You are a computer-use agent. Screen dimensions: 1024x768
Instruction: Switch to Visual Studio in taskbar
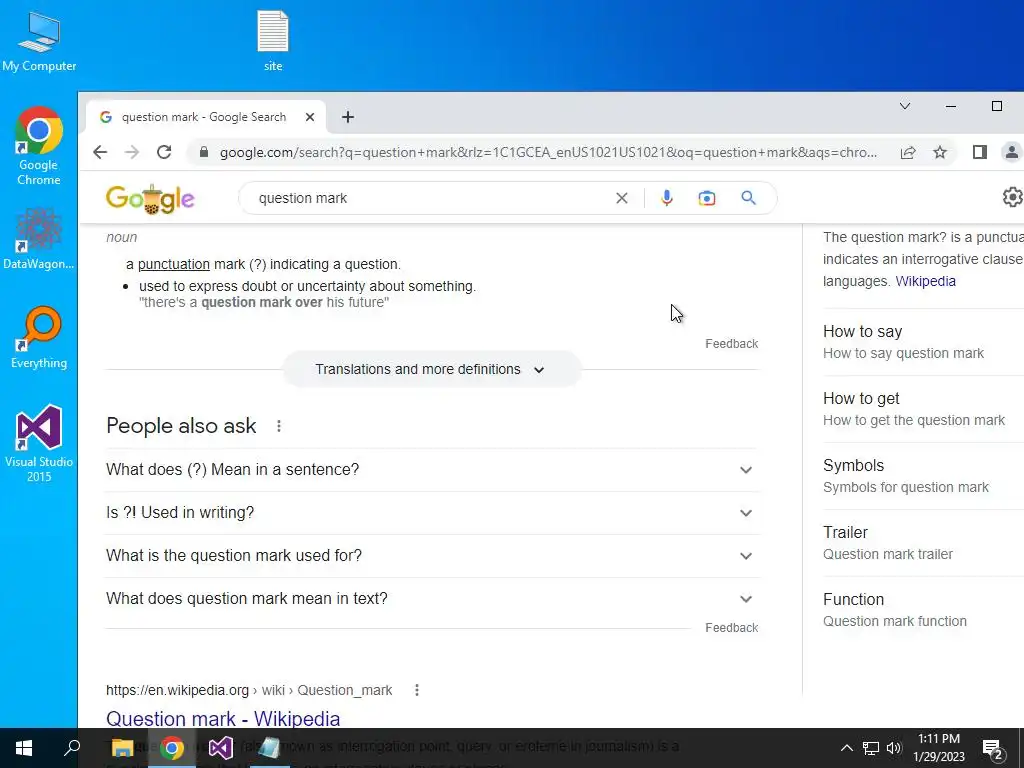click(x=221, y=748)
